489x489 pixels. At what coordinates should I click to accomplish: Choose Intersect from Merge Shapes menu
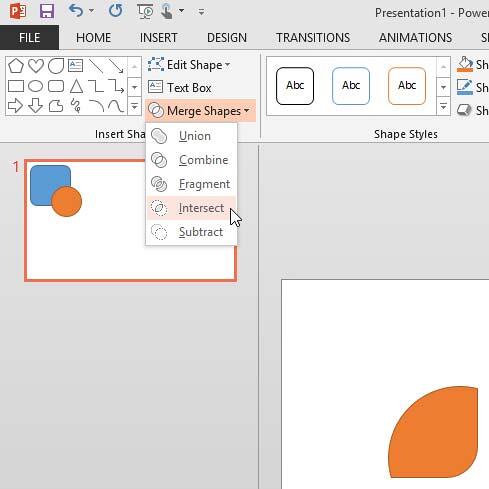192,208
